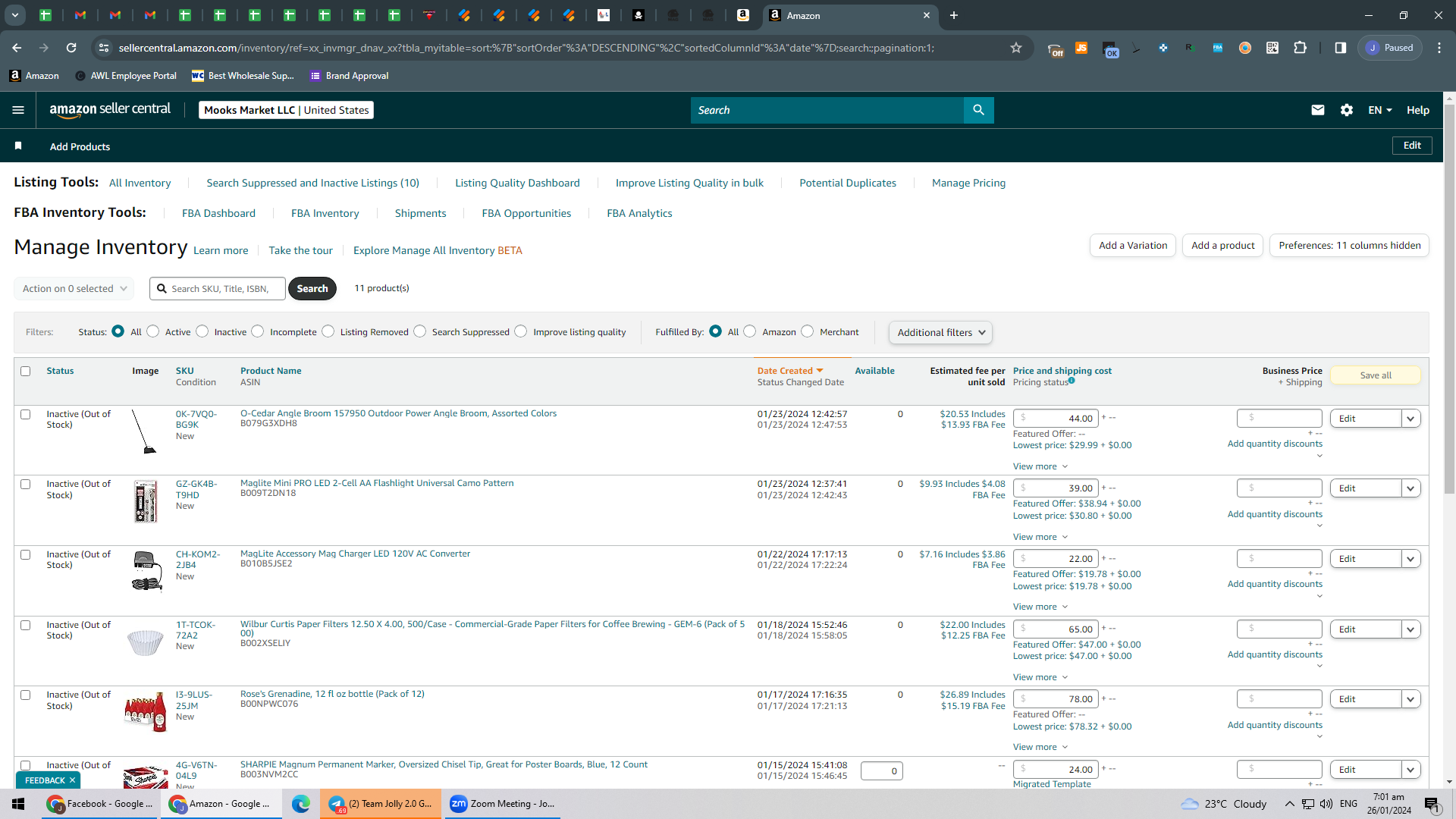Edit the 44.00 price field
This screenshot has width=1456, height=819.
pos(1056,418)
